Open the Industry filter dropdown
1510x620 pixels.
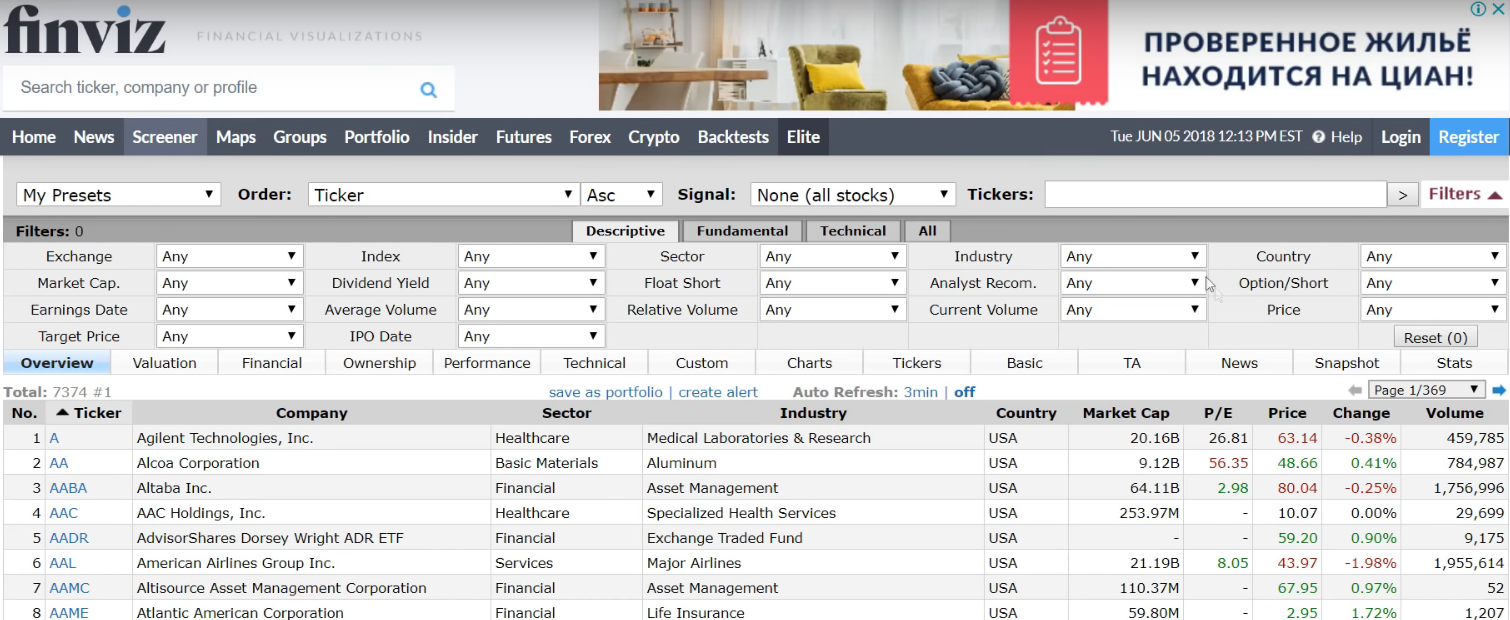point(1133,257)
